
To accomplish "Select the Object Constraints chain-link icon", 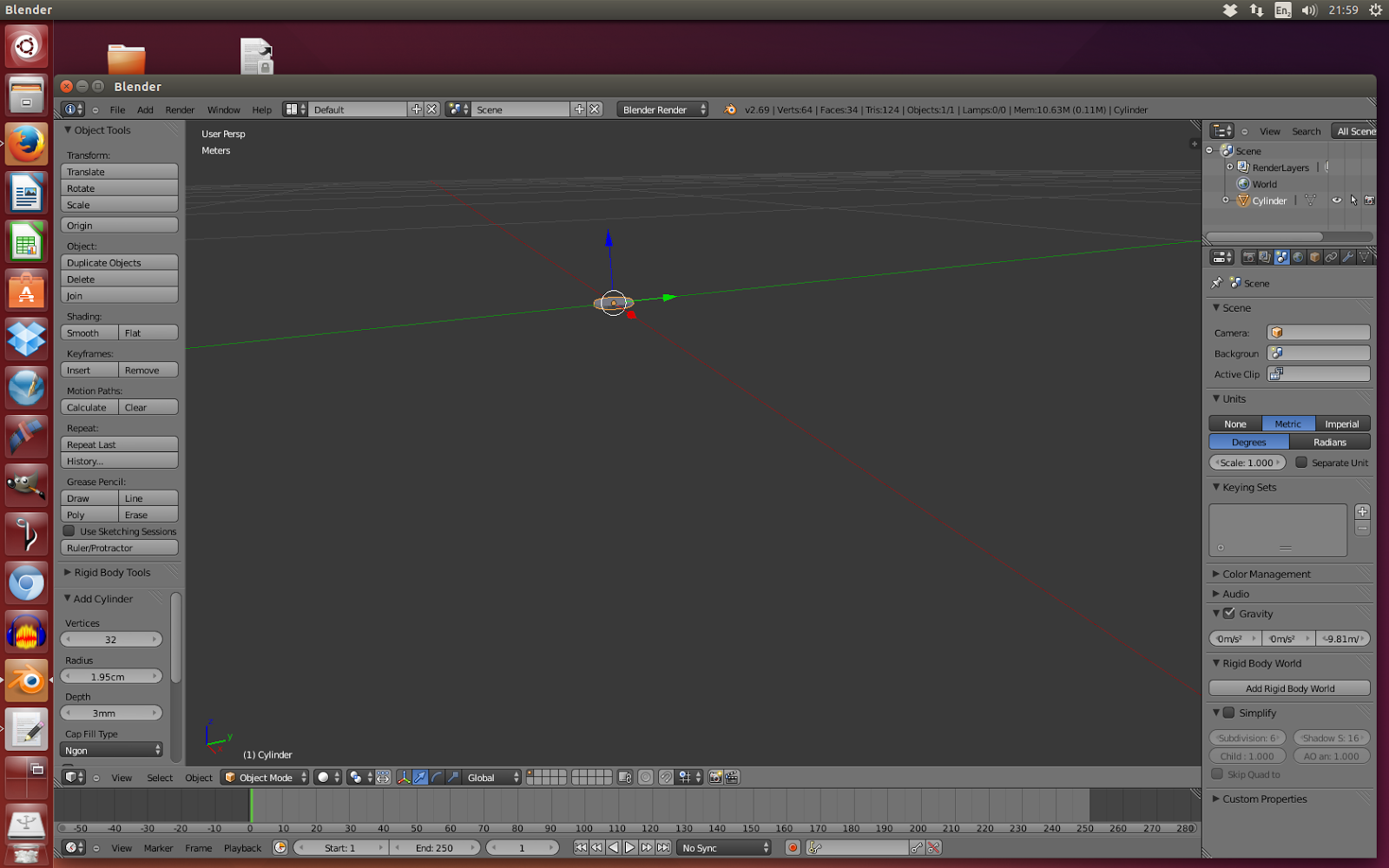I will (x=1333, y=257).
